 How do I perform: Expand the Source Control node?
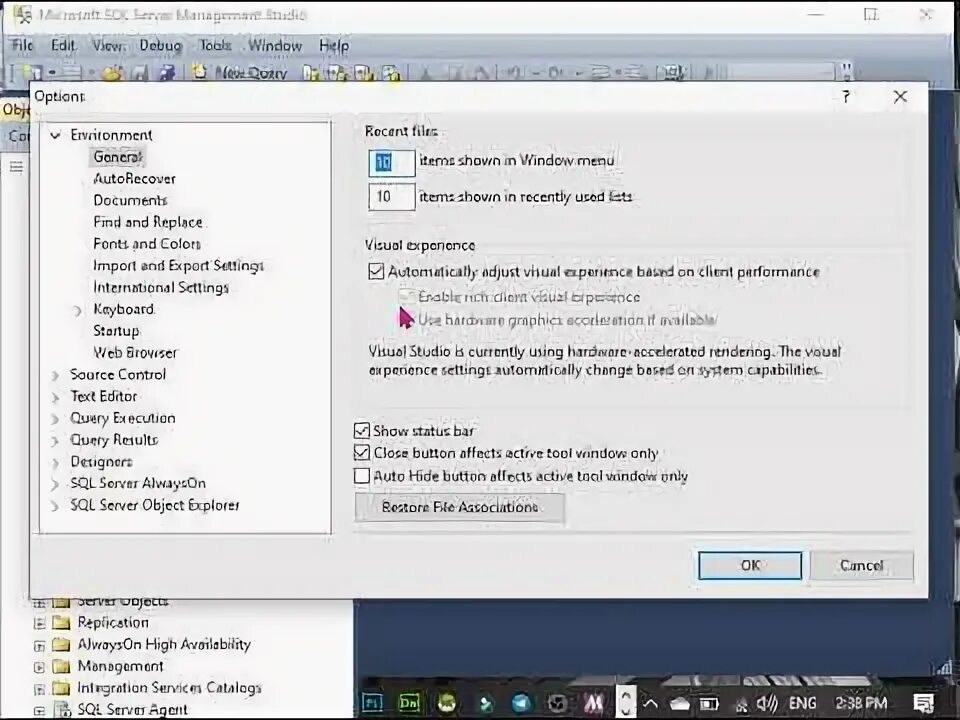pos(55,375)
